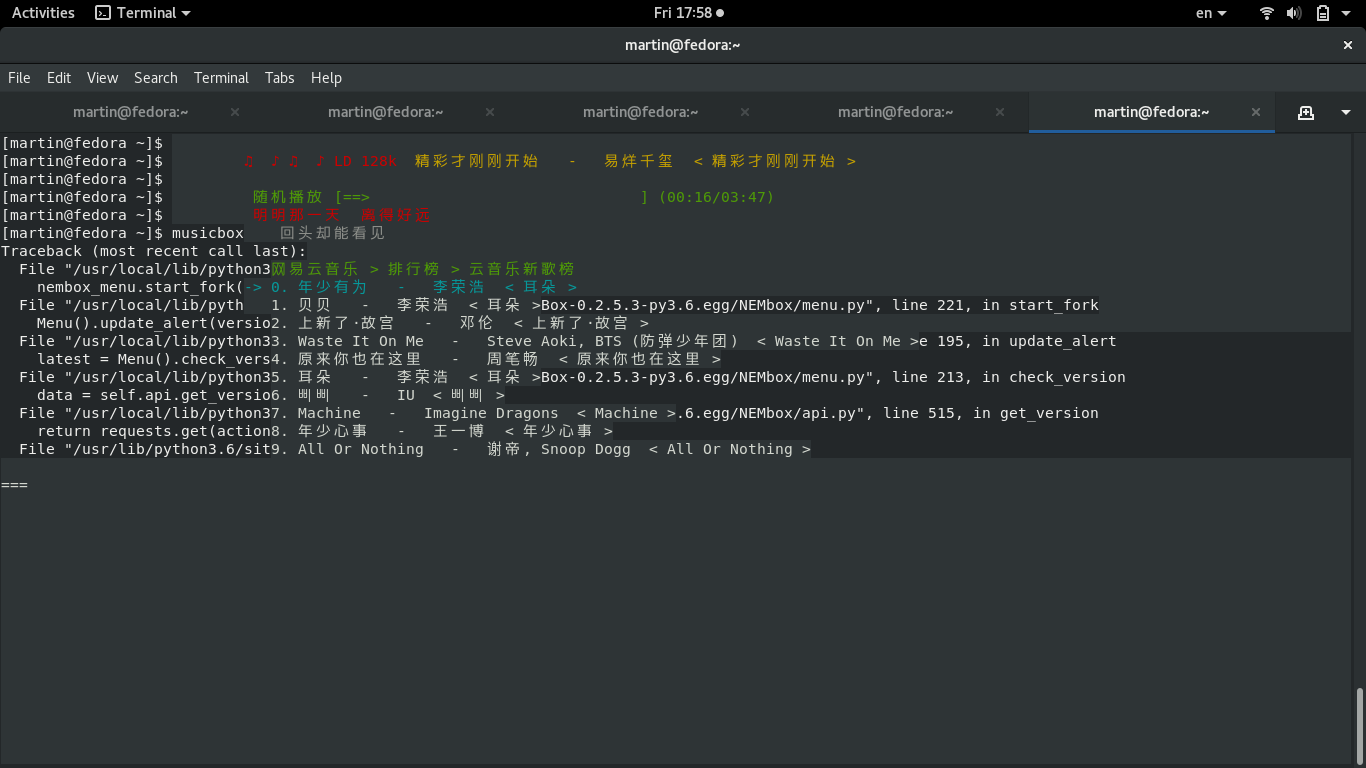Switch to the first martin@fedora:~ tab
Image resolution: width=1366 pixels, height=768 pixels.
coord(130,111)
